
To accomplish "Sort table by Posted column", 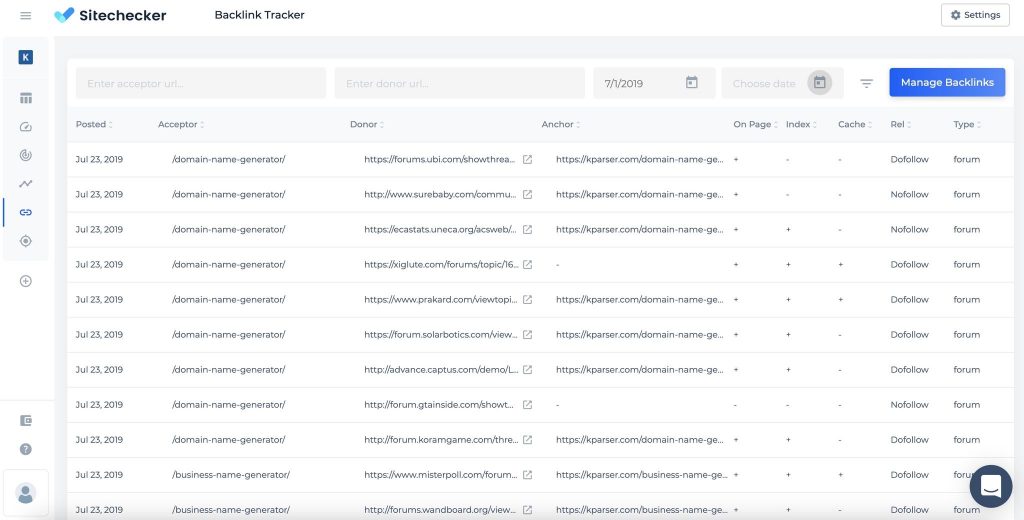I will tap(94, 124).
